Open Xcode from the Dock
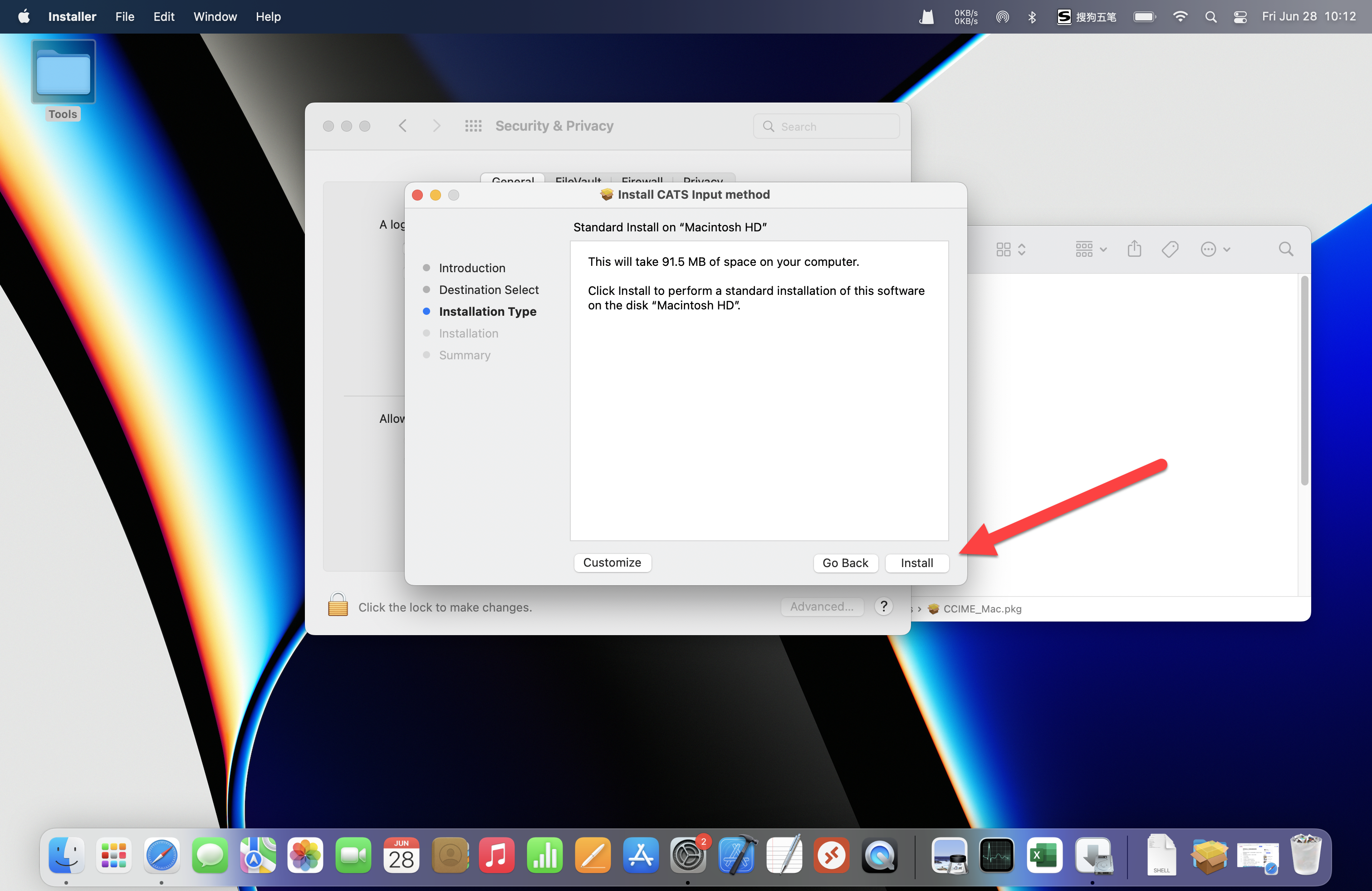This screenshot has width=1372, height=891. click(x=736, y=856)
